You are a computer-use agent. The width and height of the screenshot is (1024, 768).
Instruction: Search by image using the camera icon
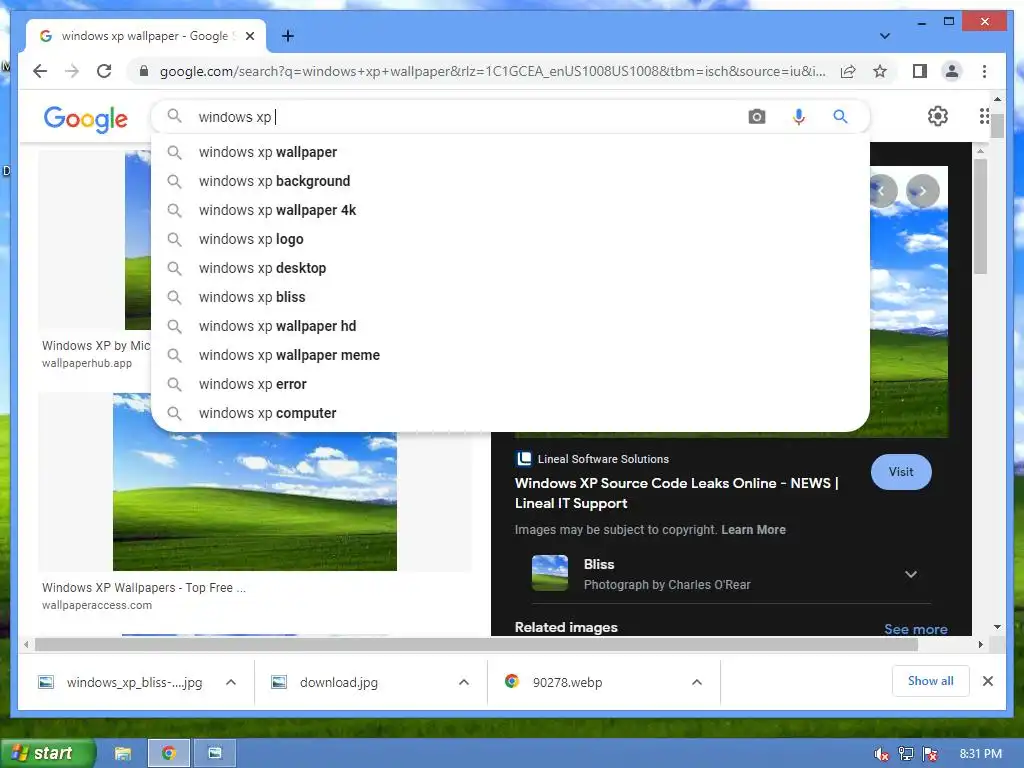756,117
